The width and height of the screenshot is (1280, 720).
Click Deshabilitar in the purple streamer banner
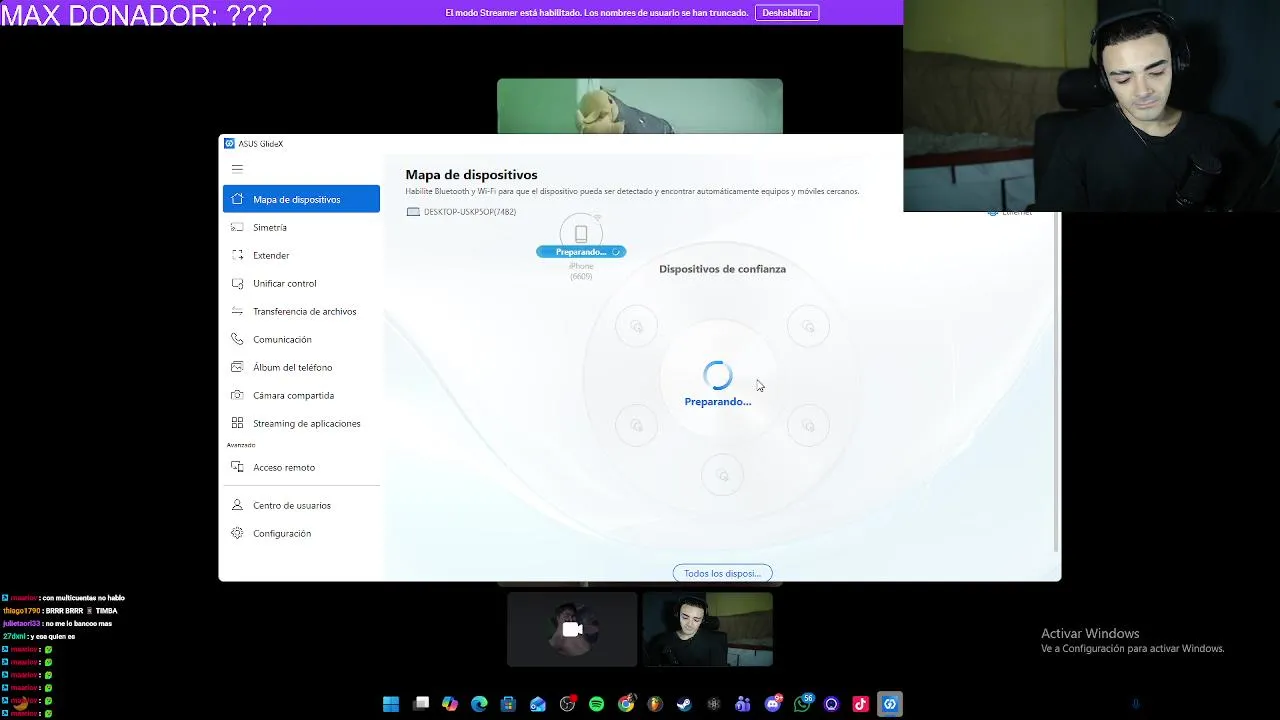(787, 13)
